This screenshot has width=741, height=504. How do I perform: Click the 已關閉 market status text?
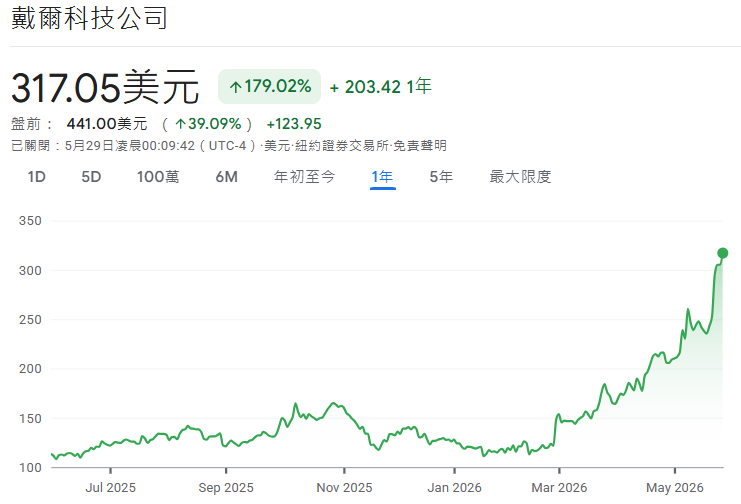pyautogui.click(x=30, y=146)
